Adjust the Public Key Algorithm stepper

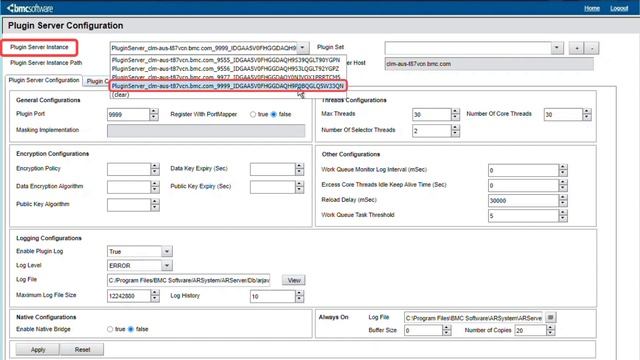click(x=155, y=205)
